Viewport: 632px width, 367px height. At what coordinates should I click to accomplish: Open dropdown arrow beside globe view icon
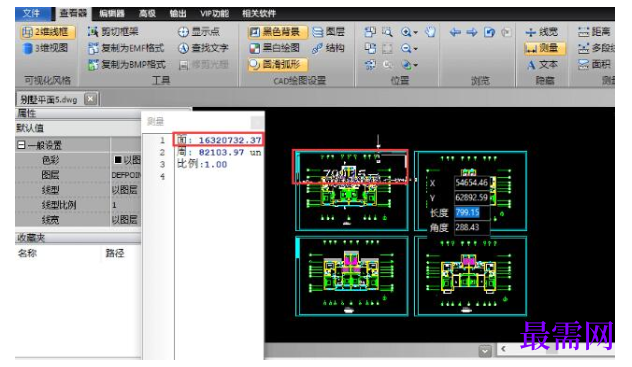coord(416,65)
